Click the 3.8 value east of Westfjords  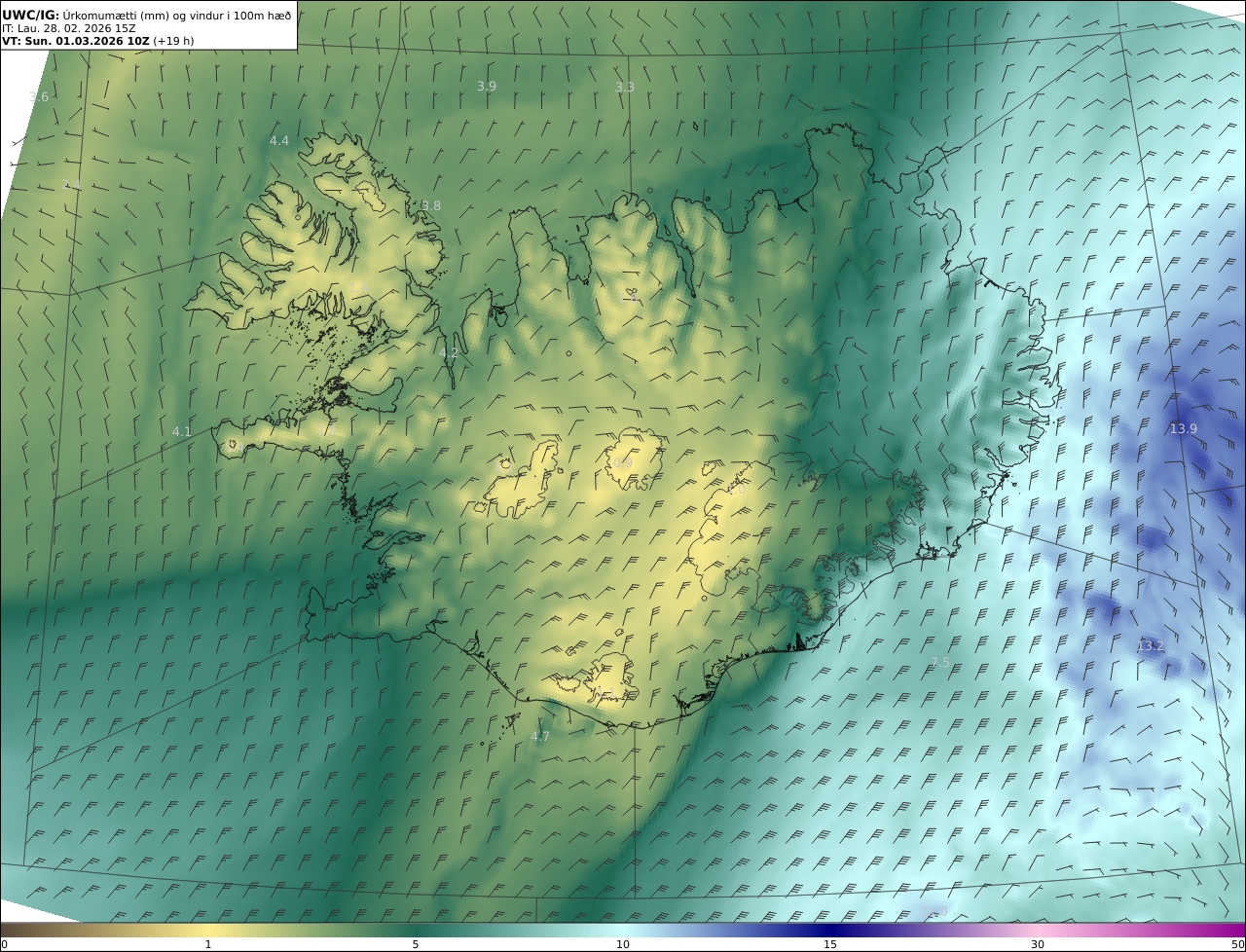[431, 206]
